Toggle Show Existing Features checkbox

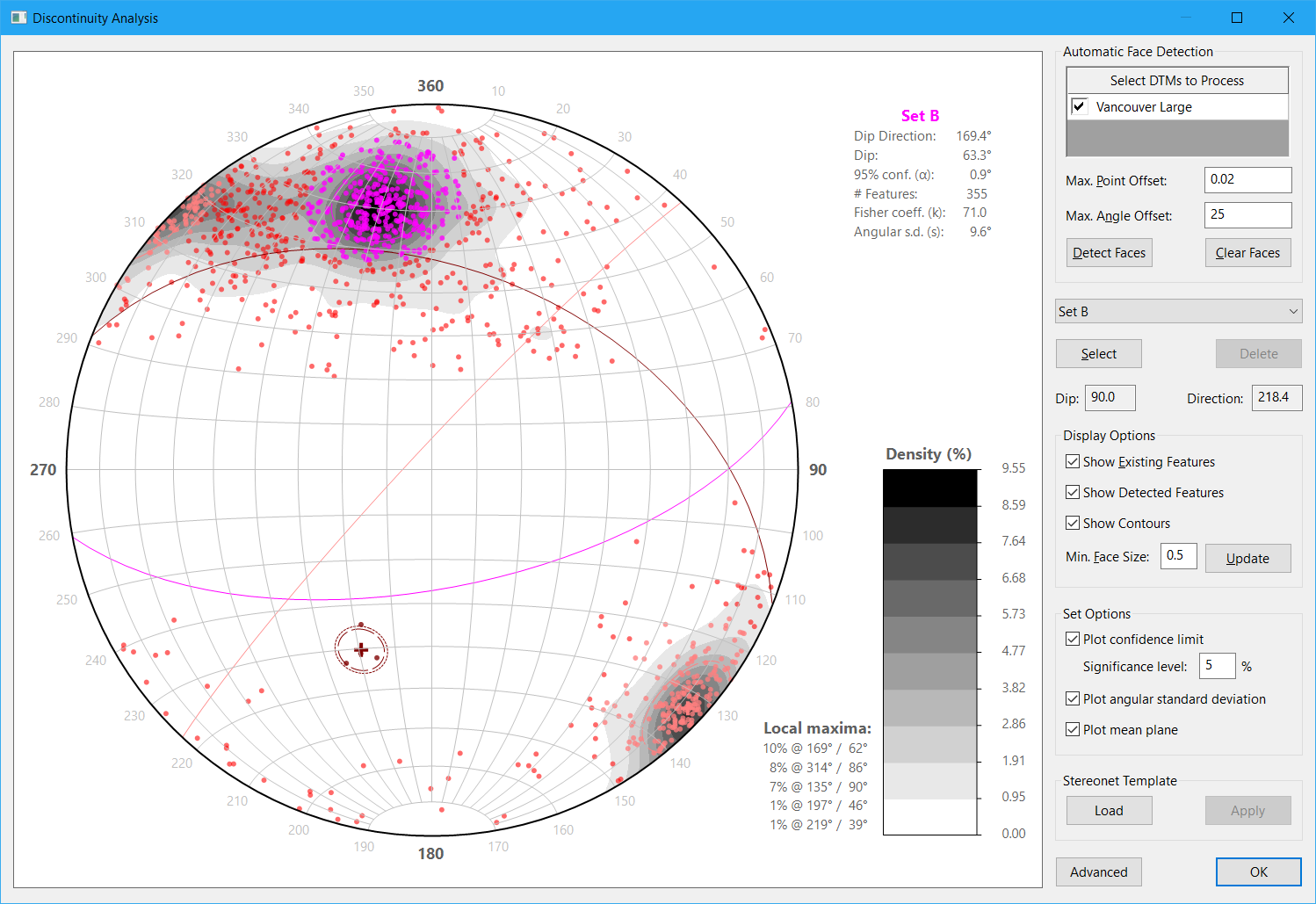tap(1073, 461)
